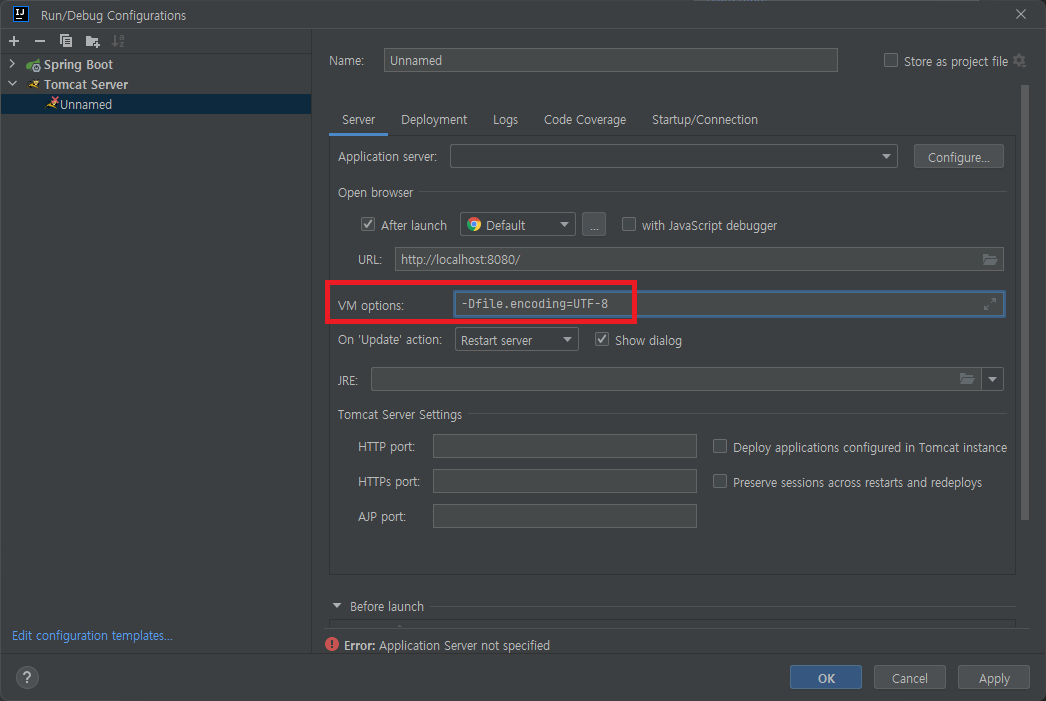Check Deploy applications configured in Tomcat instance
The height and width of the screenshot is (701, 1046).
720,446
